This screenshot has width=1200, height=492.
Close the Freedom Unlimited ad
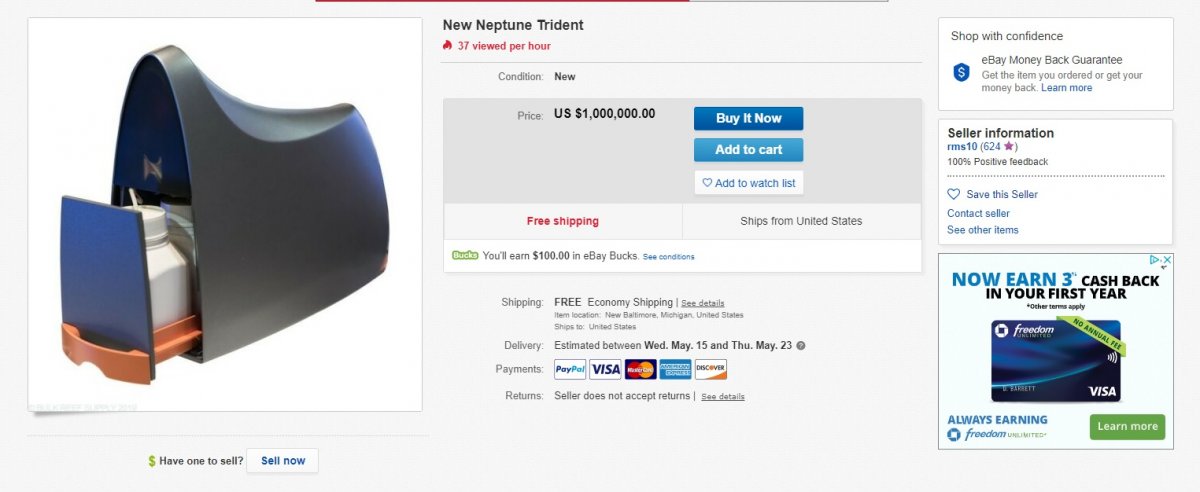1166,261
